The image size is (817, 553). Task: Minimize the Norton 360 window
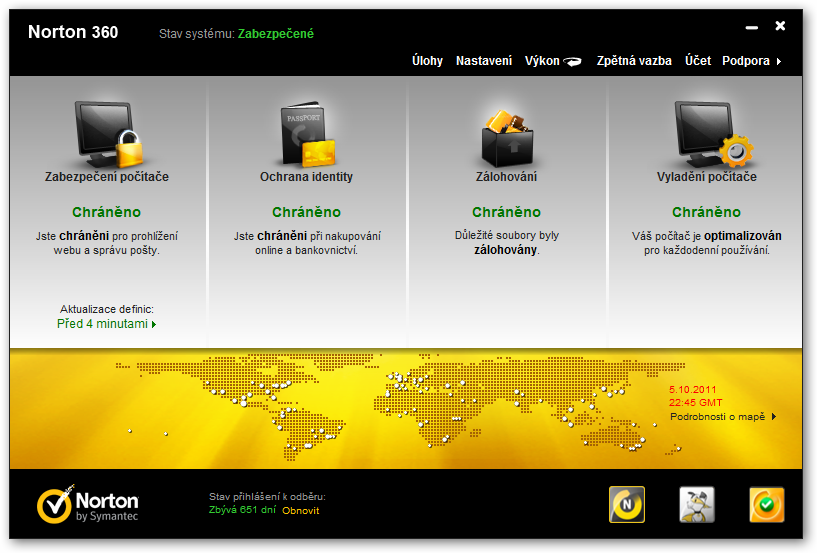click(x=751, y=27)
